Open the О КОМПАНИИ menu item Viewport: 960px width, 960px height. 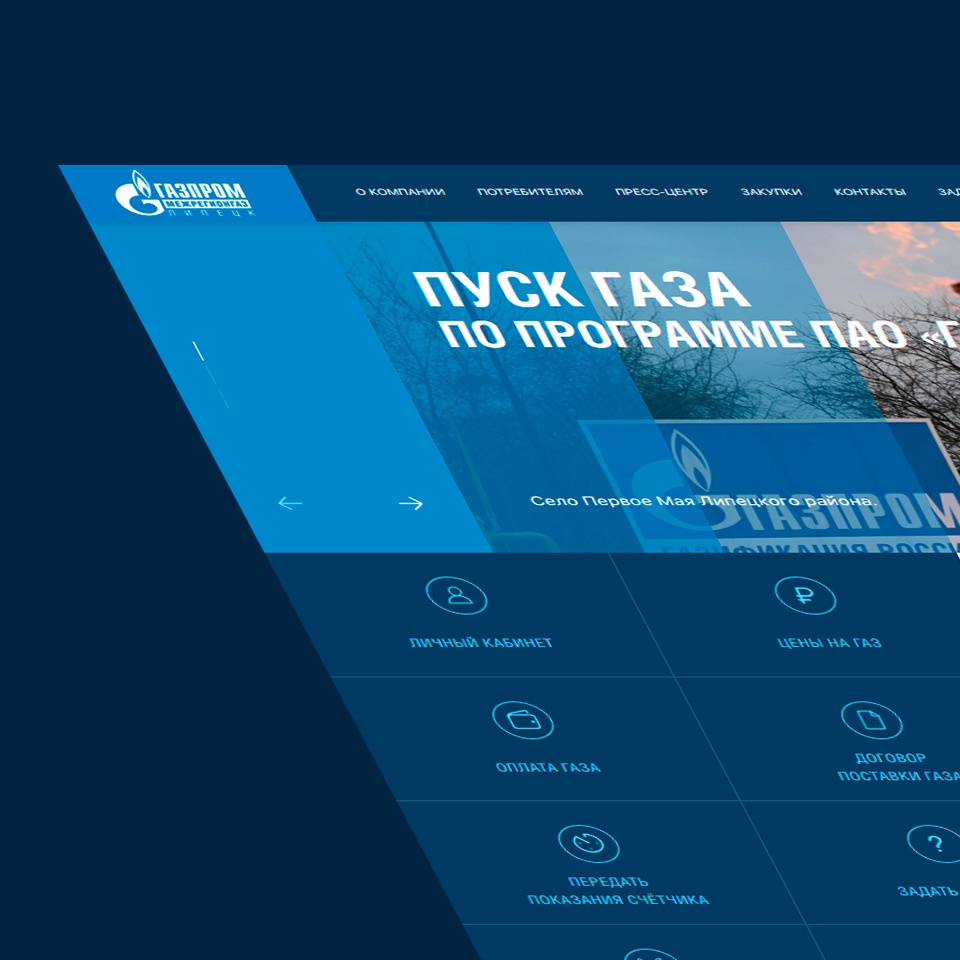click(x=400, y=192)
